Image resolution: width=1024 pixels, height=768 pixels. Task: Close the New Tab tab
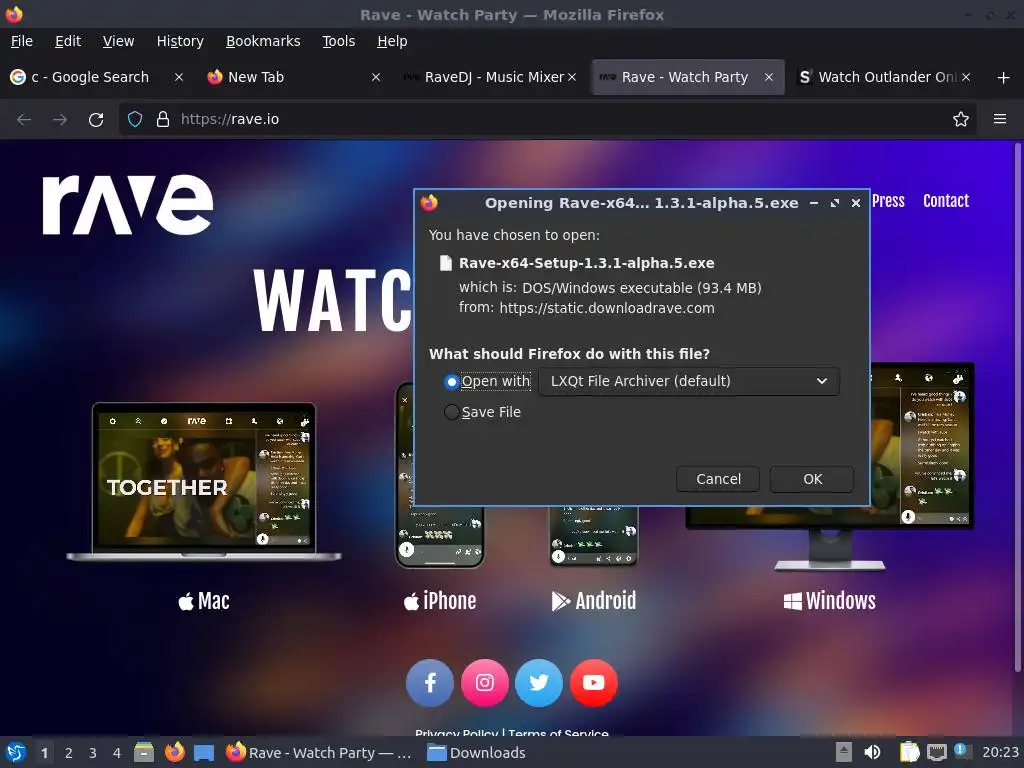[x=376, y=77]
